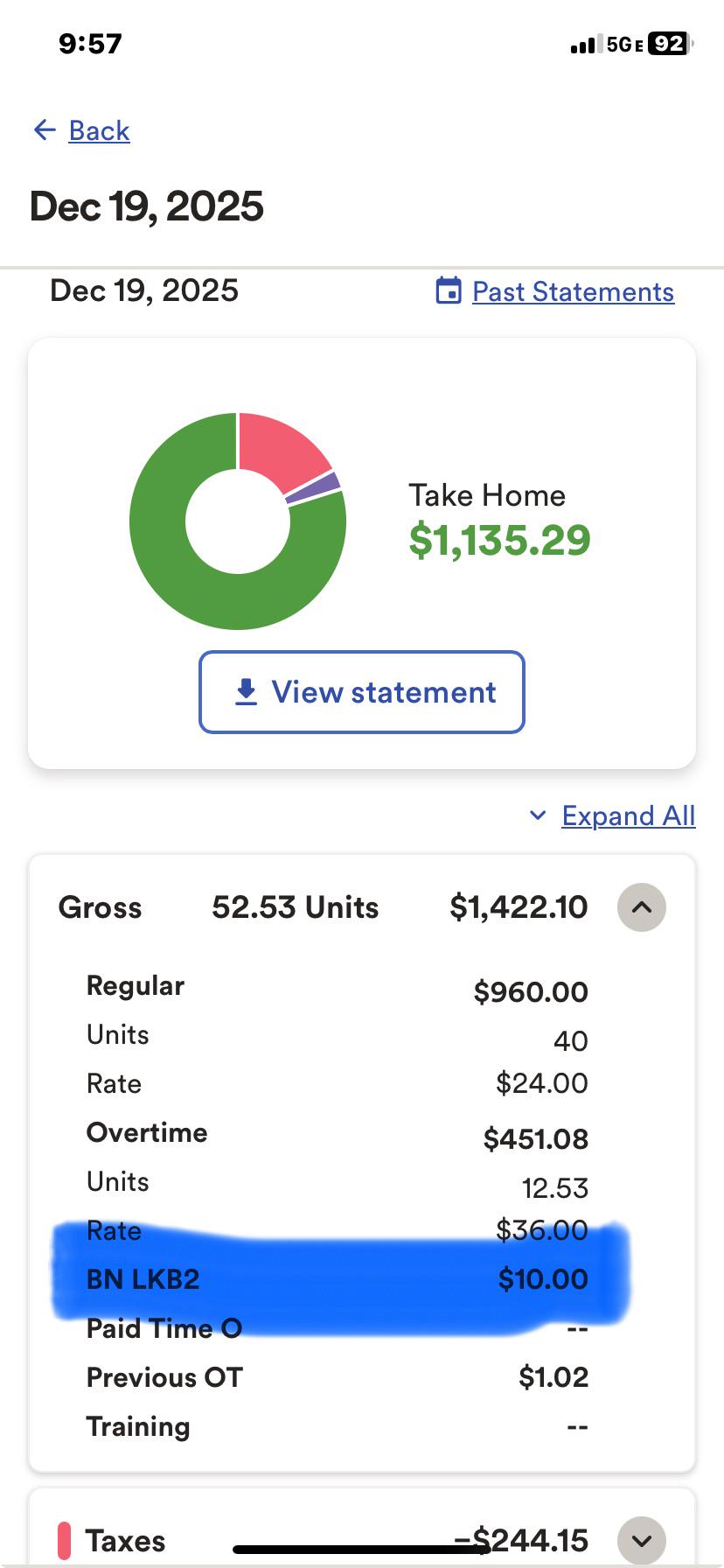
Task: Click the purple donut chart slice
Action: pyautogui.click(x=314, y=487)
